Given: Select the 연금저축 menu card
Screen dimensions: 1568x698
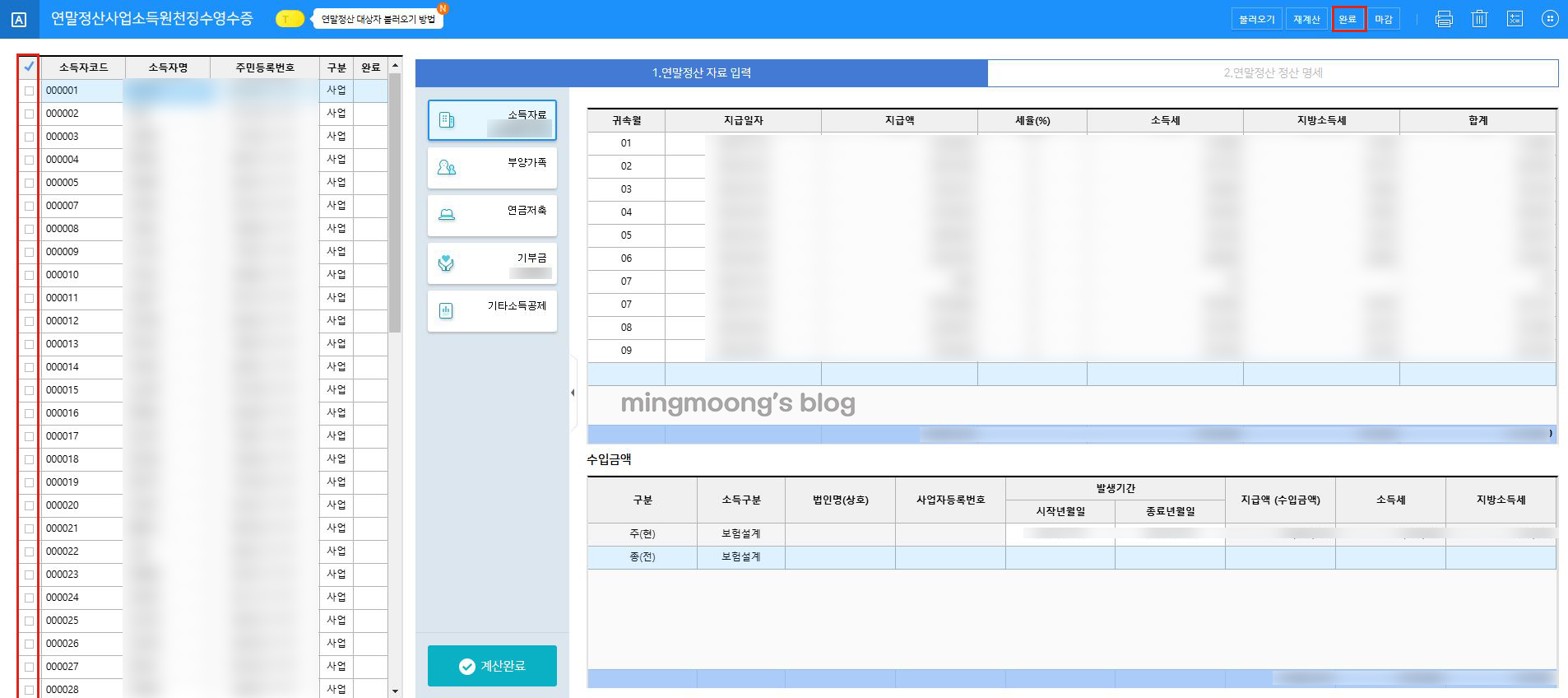Looking at the screenshot, I should pyautogui.click(x=492, y=216).
